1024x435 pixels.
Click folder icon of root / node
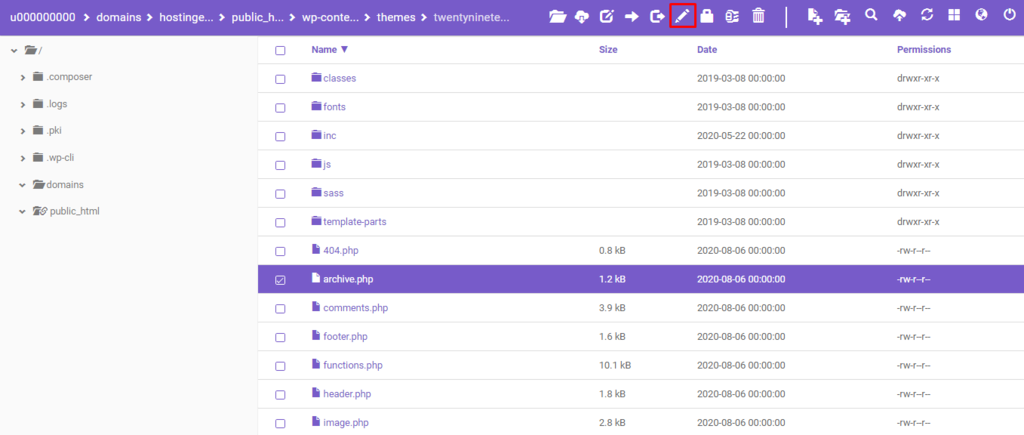[x=30, y=50]
